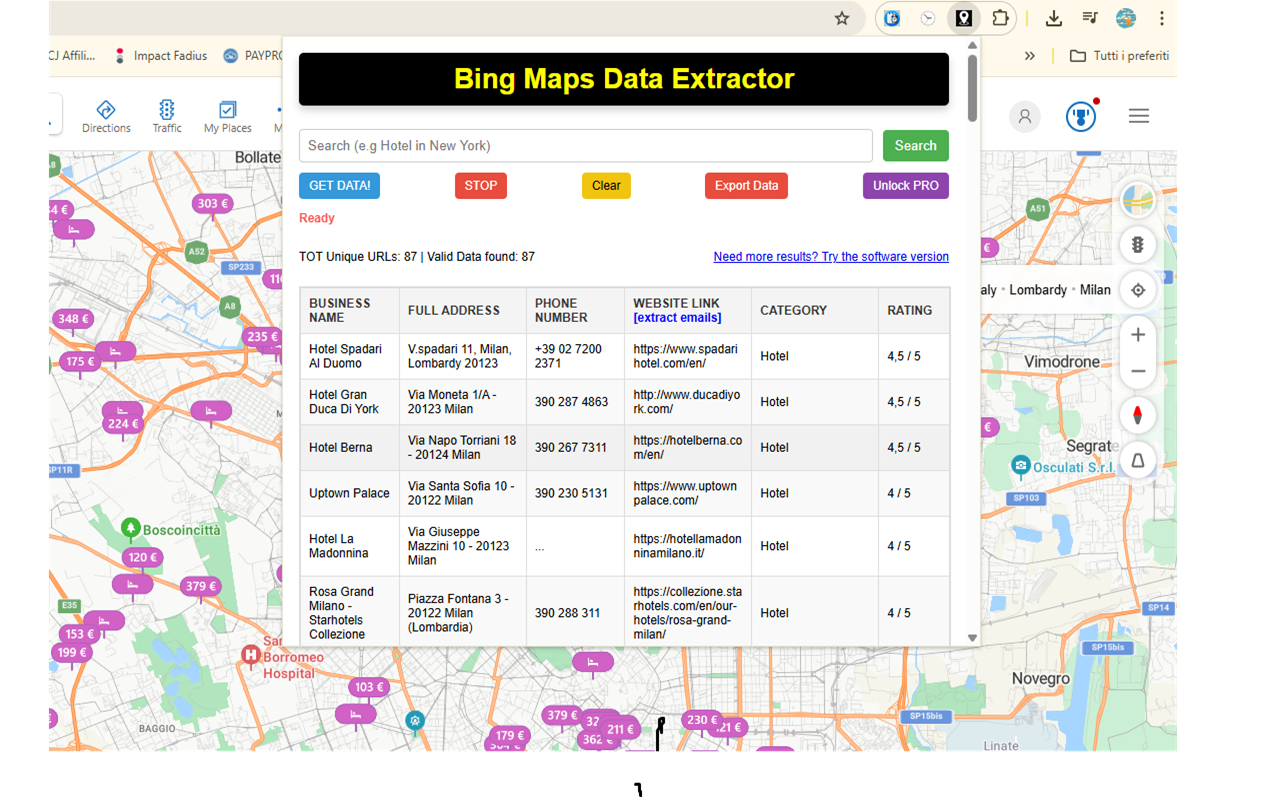This screenshot has width=1280, height=800.
Task: Open the Chrome Extensions puzzle icon
Action: (998, 18)
